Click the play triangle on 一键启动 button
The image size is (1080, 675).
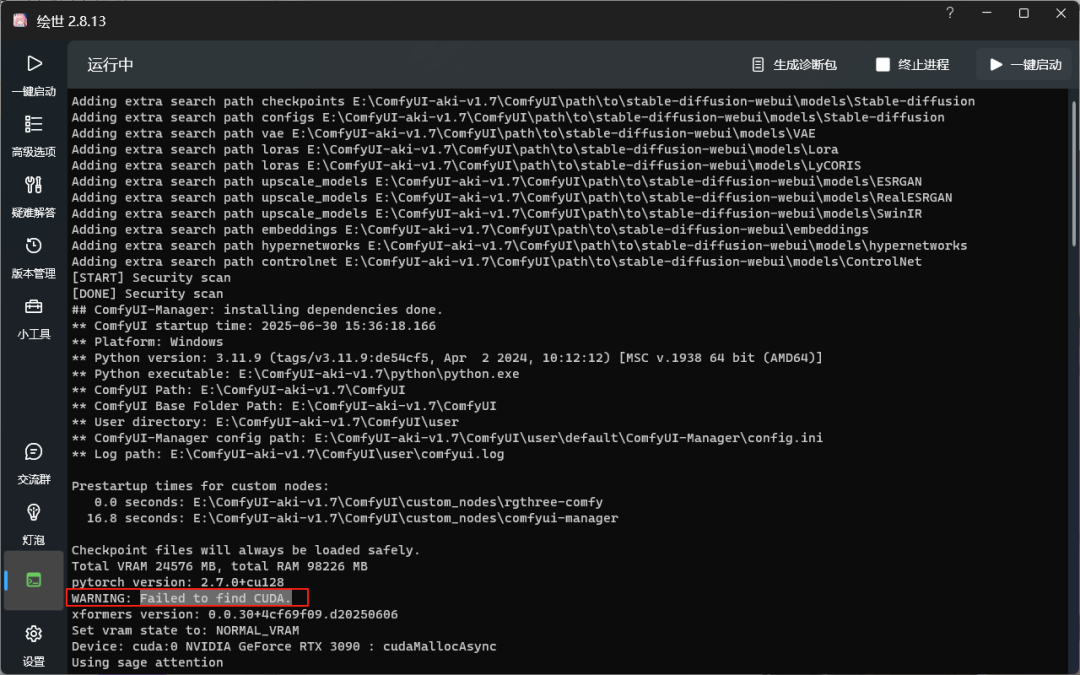point(994,64)
